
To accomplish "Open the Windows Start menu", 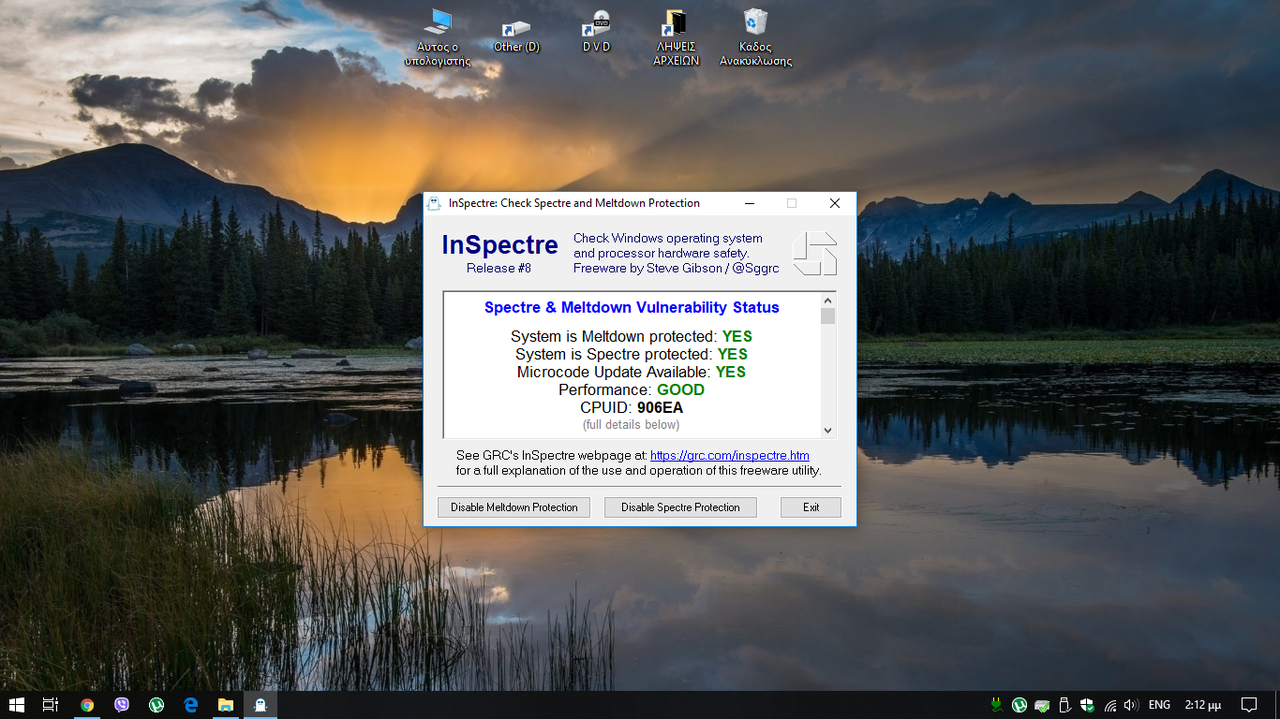I will tap(17, 705).
